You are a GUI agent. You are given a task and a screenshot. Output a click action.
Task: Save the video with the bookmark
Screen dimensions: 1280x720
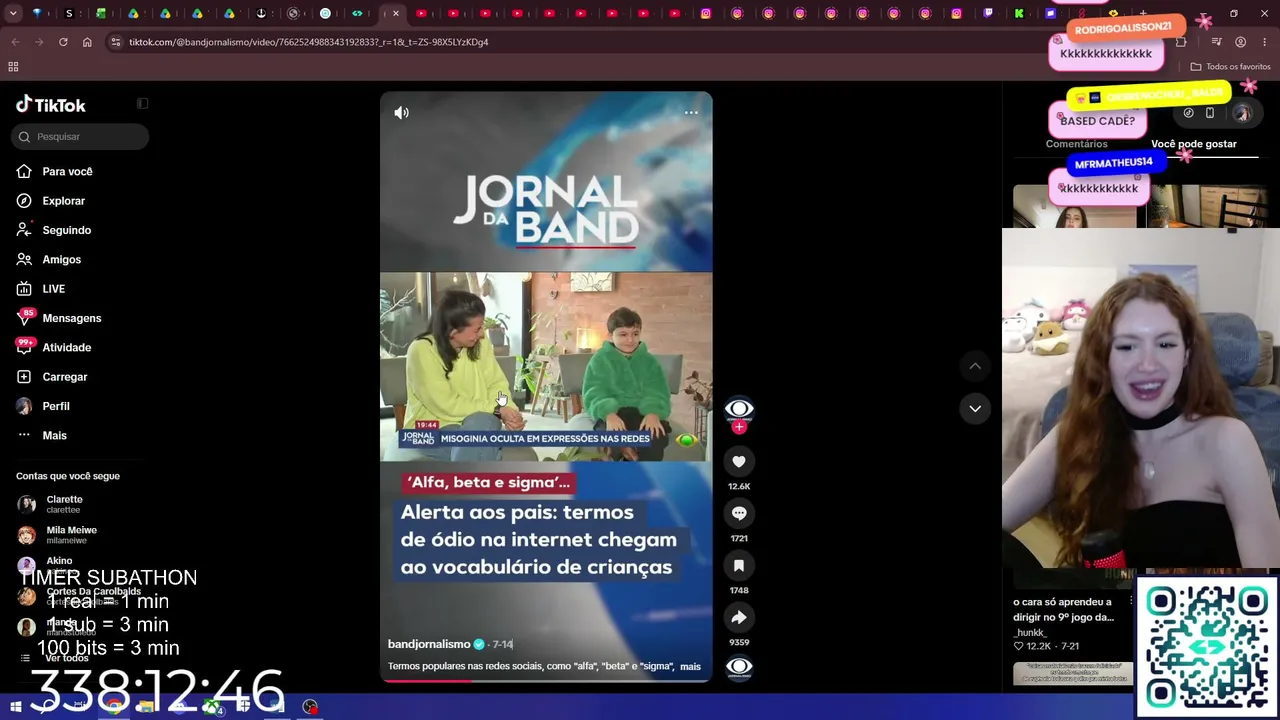coord(739,565)
